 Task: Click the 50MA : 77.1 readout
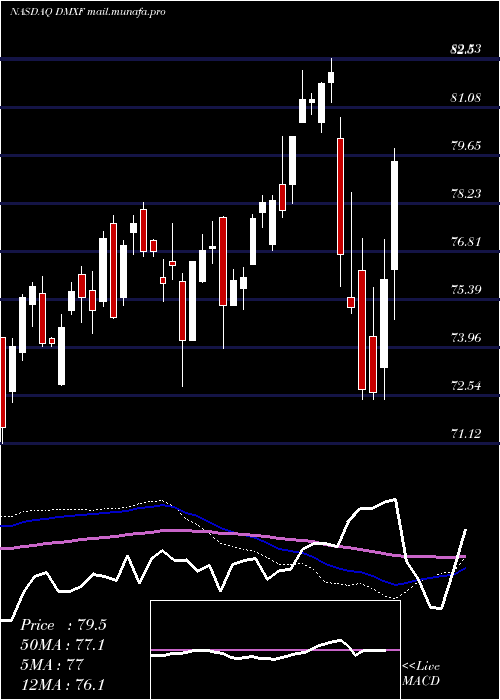click(x=63, y=645)
